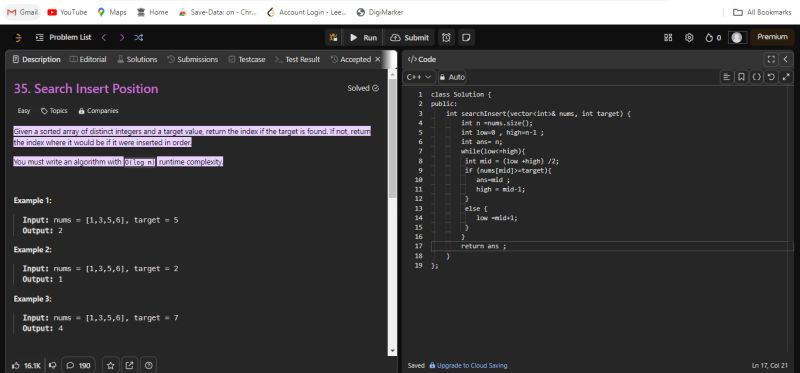
Task: Click the Easy difficulty tag
Action: (x=24, y=111)
